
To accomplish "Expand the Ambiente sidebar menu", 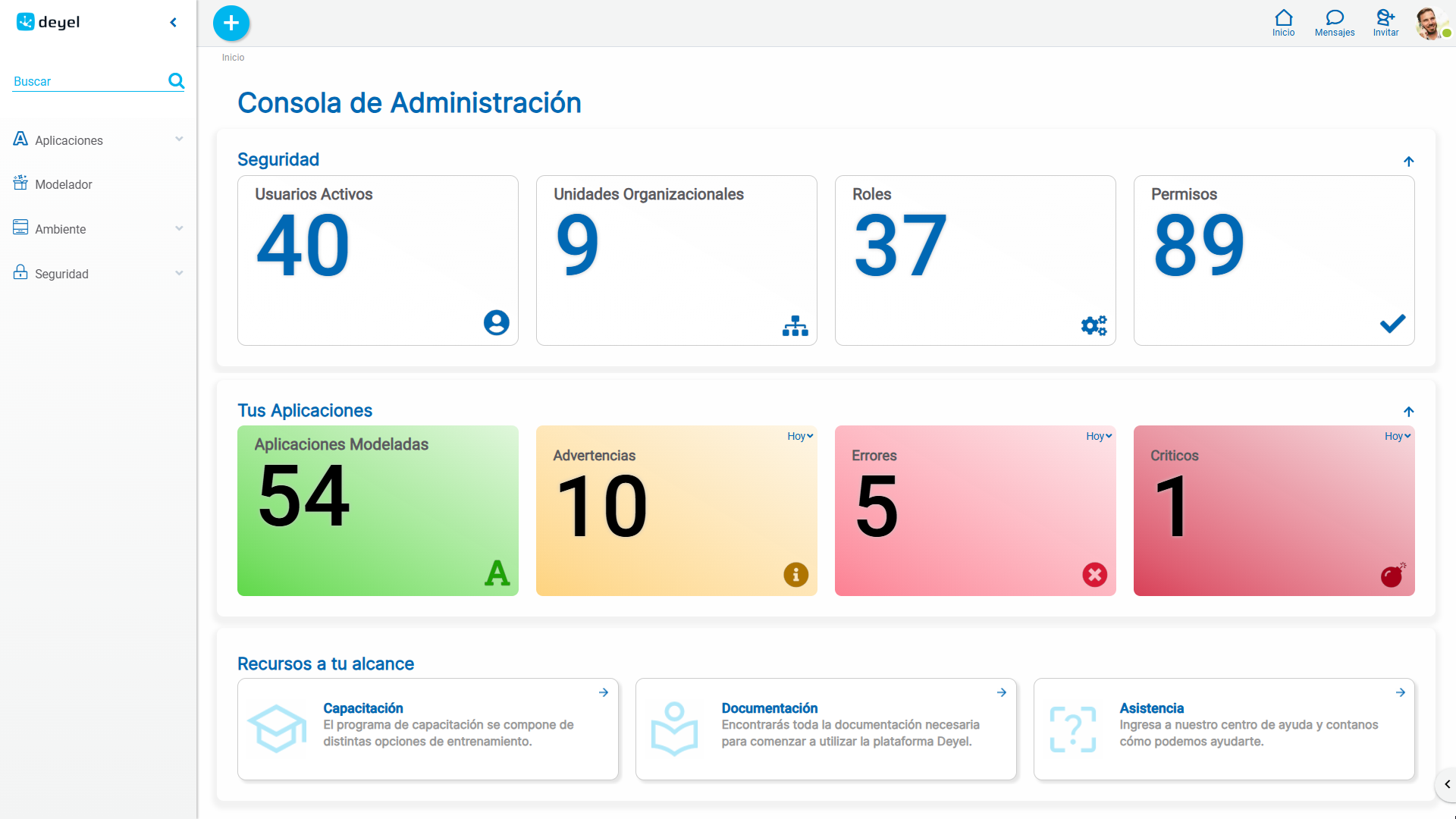I will pyautogui.click(x=99, y=229).
